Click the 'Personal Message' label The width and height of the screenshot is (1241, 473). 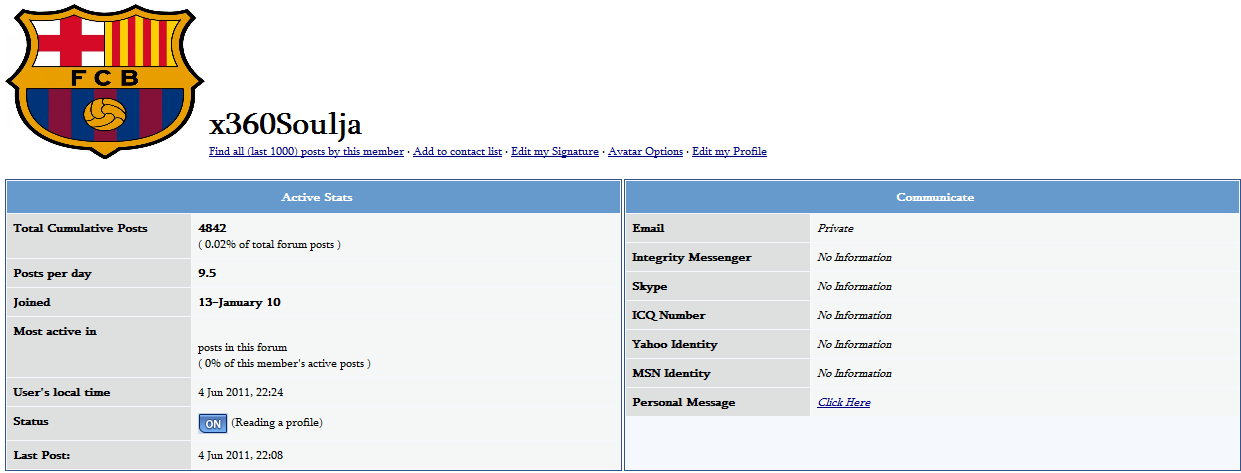[x=683, y=402]
